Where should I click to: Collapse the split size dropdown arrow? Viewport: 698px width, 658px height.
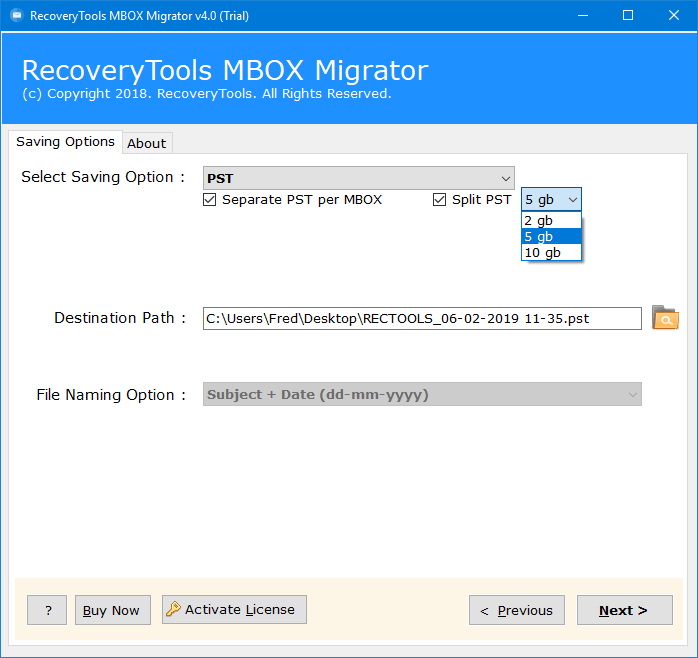572,200
